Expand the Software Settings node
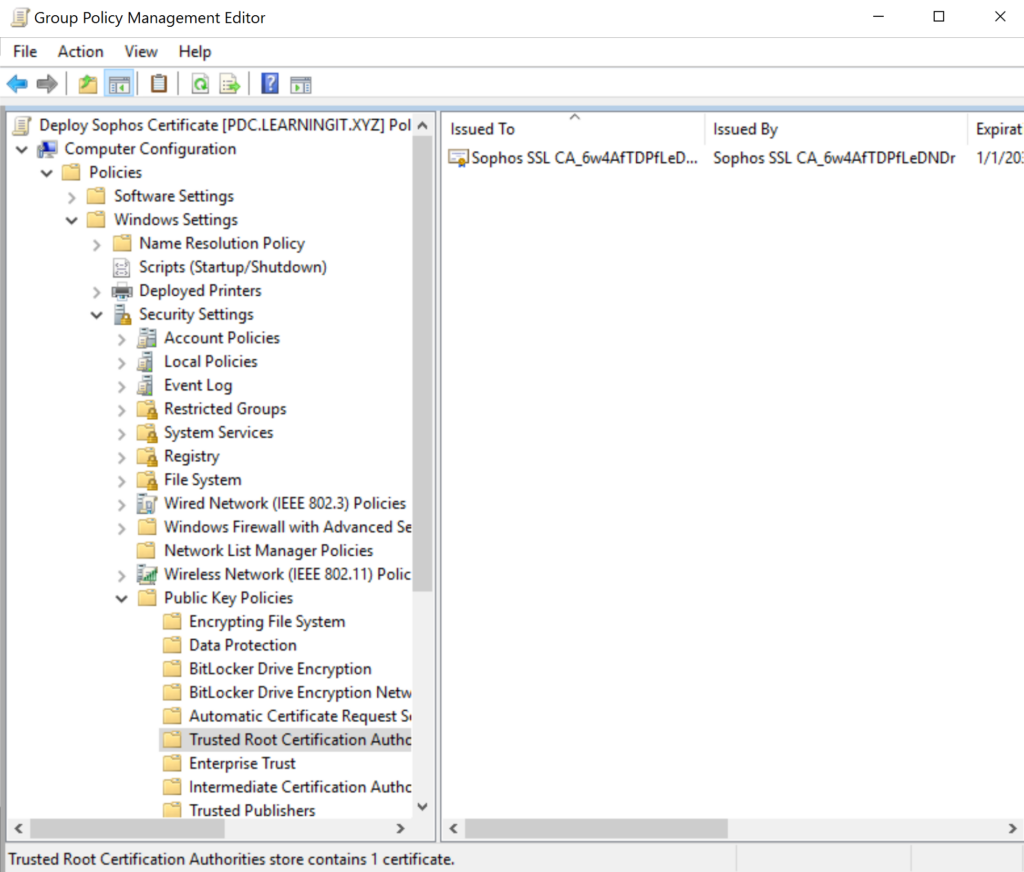Image resolution: width=1024 pixels, height=872 pixels. 72,197
